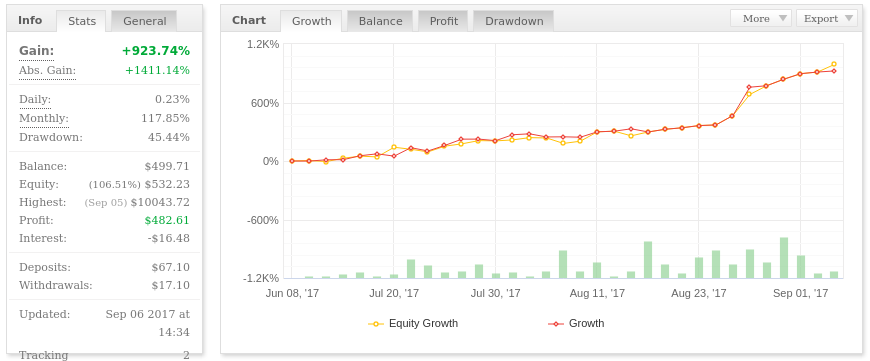Select the $482.61 profit value

[x=167, y=220]
